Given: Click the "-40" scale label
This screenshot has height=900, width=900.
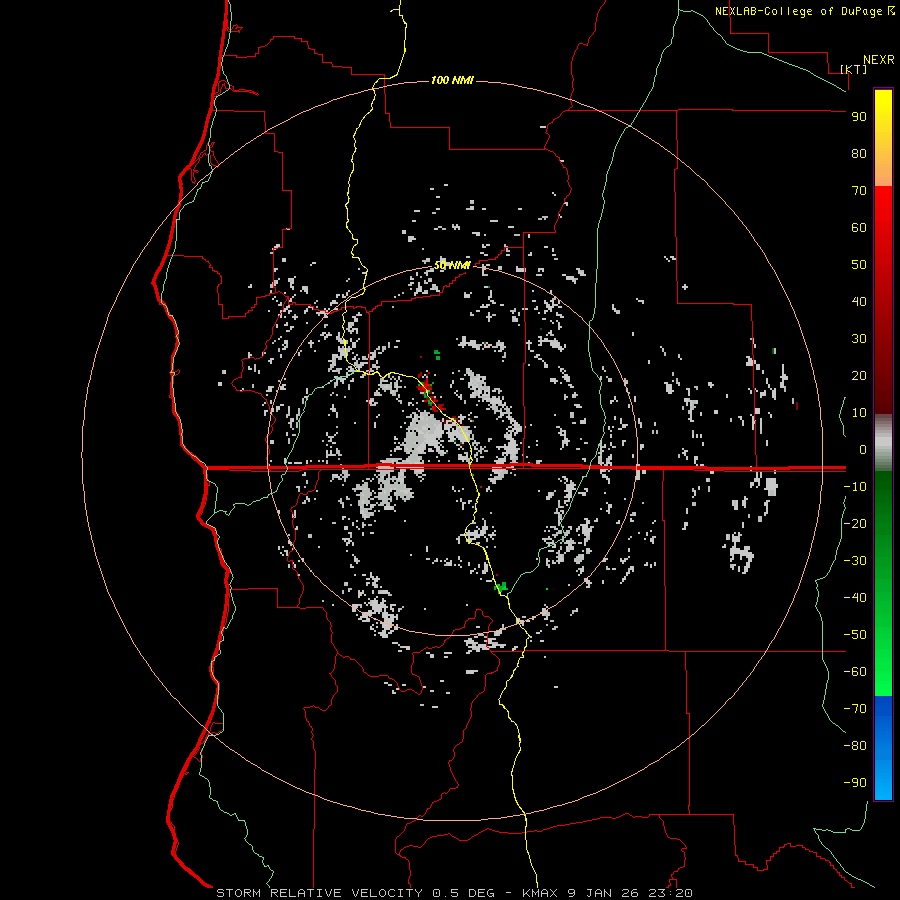Looking at the screenshot, I should [x=855, y=598].
